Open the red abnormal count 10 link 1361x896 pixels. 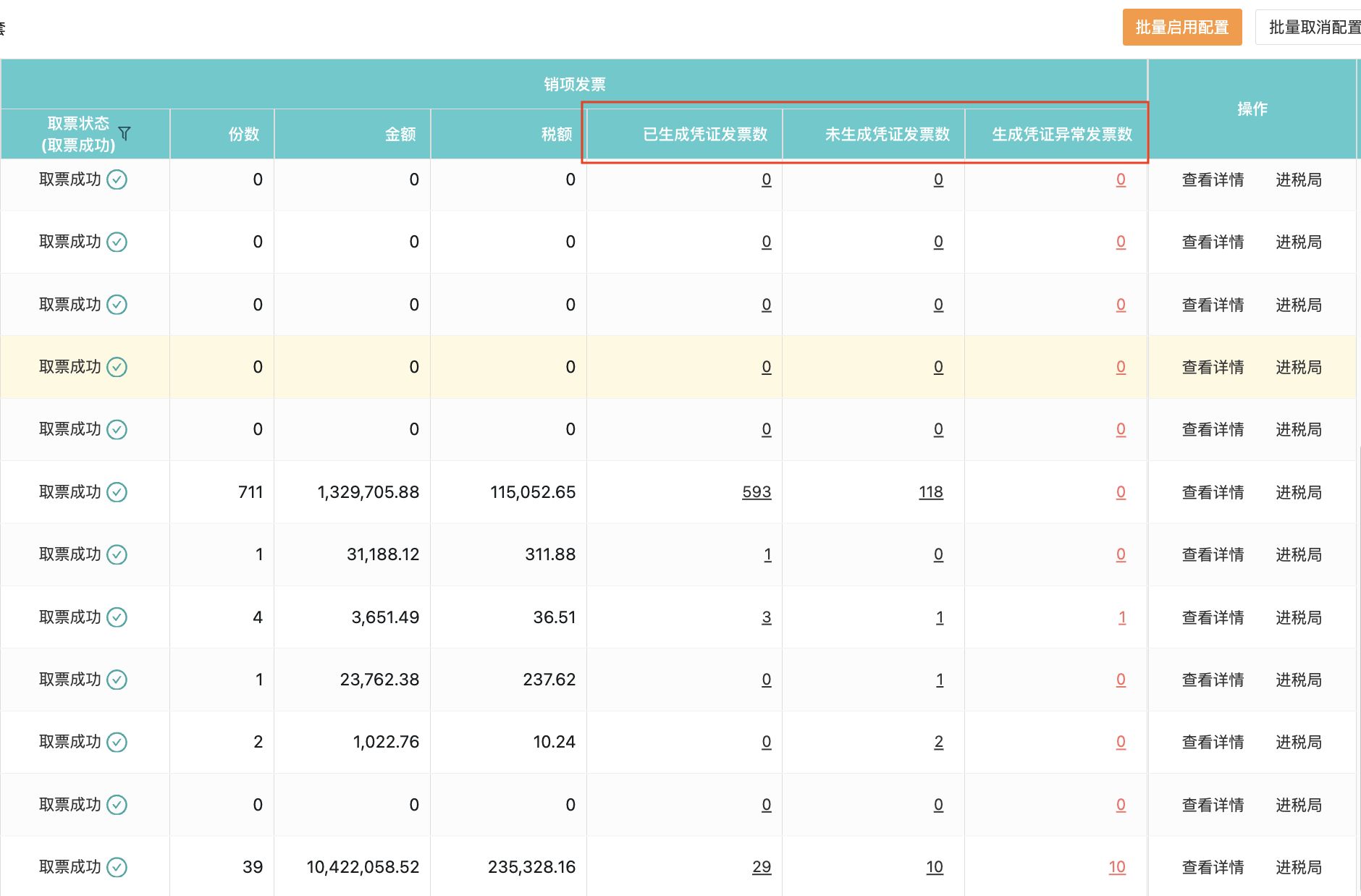(1116, 867)
